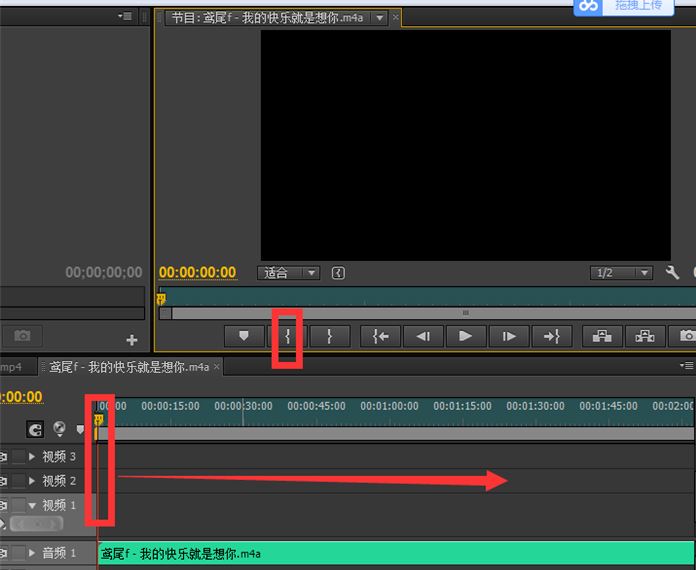
Task: Add unnumbered marker in timeline
Action: tap(80, 429)
